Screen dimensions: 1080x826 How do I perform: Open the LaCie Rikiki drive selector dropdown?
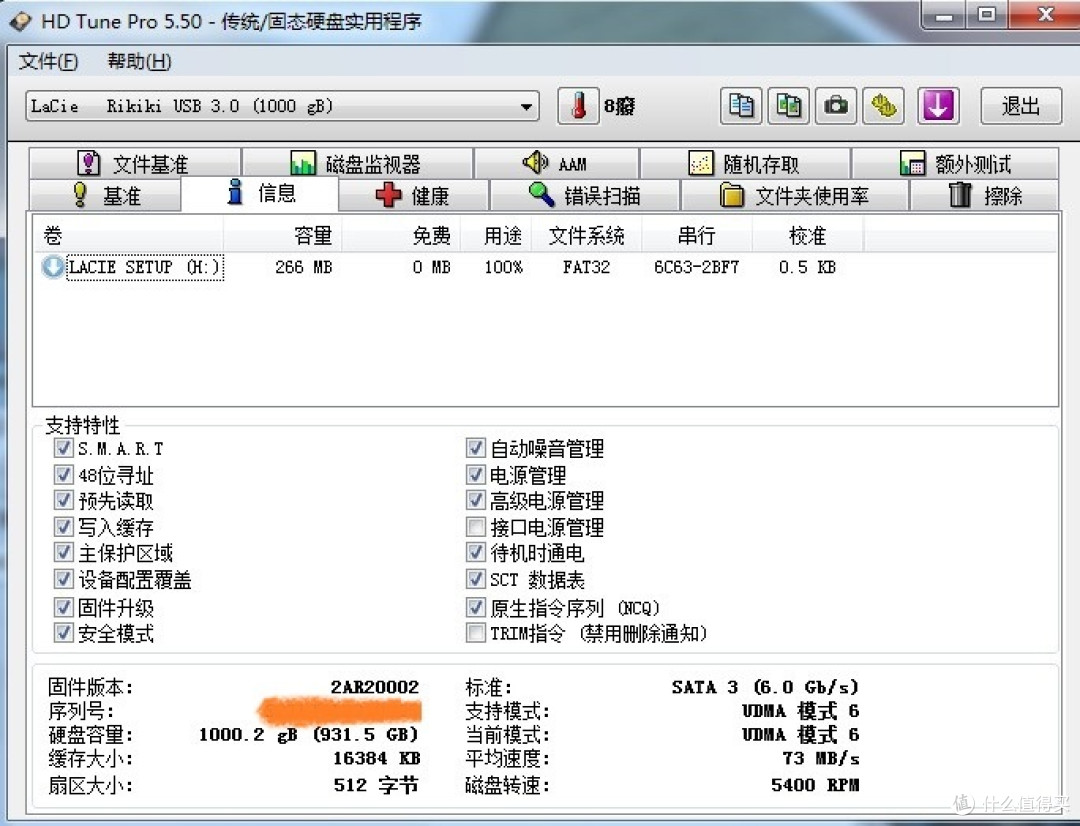point(282,106)
